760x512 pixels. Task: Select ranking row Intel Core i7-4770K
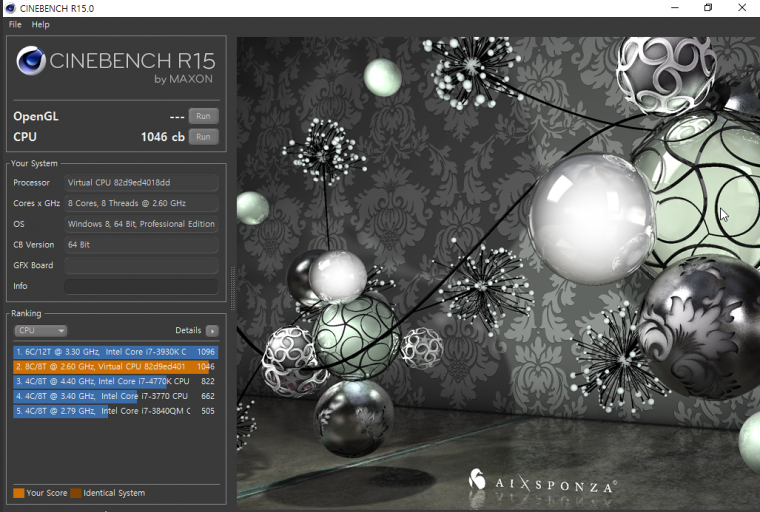[x=115, y=382]
